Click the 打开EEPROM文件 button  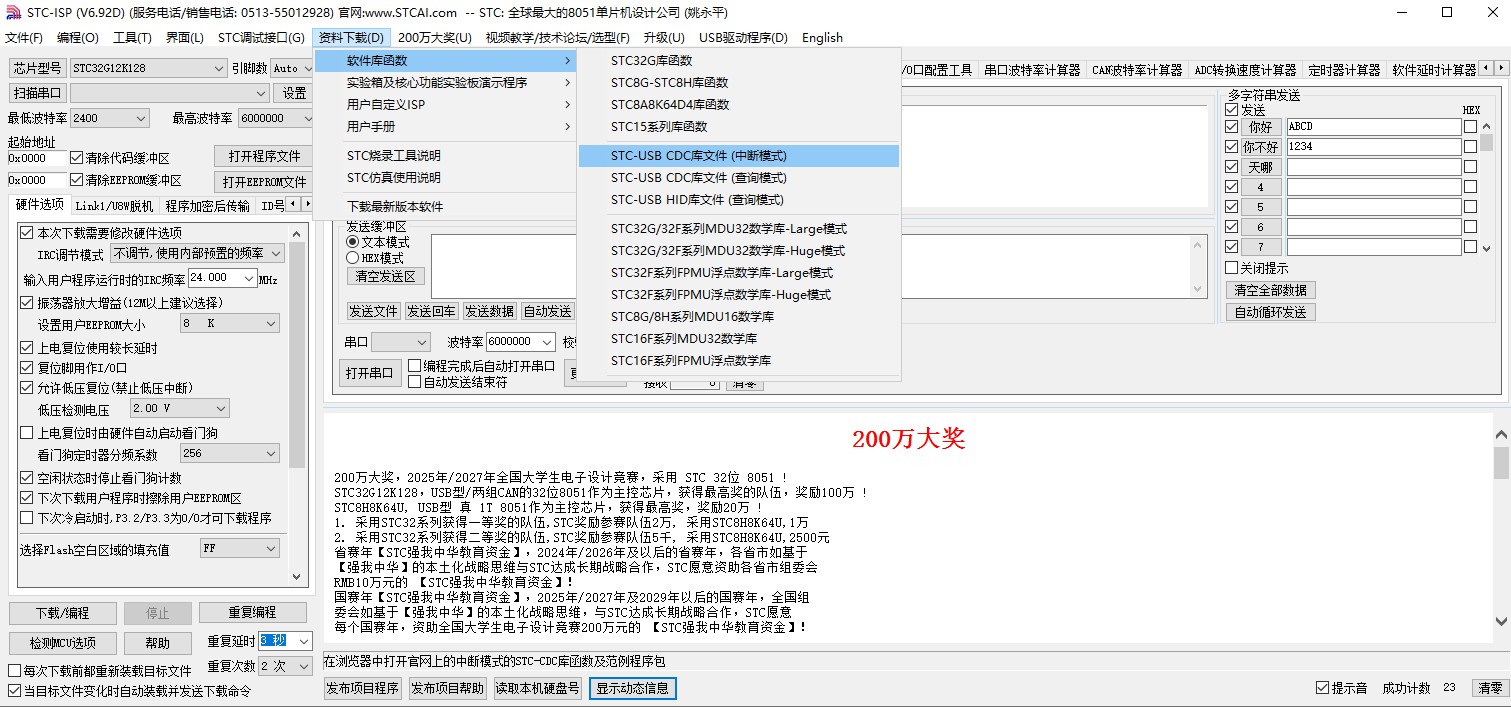[x=264, y=182]
